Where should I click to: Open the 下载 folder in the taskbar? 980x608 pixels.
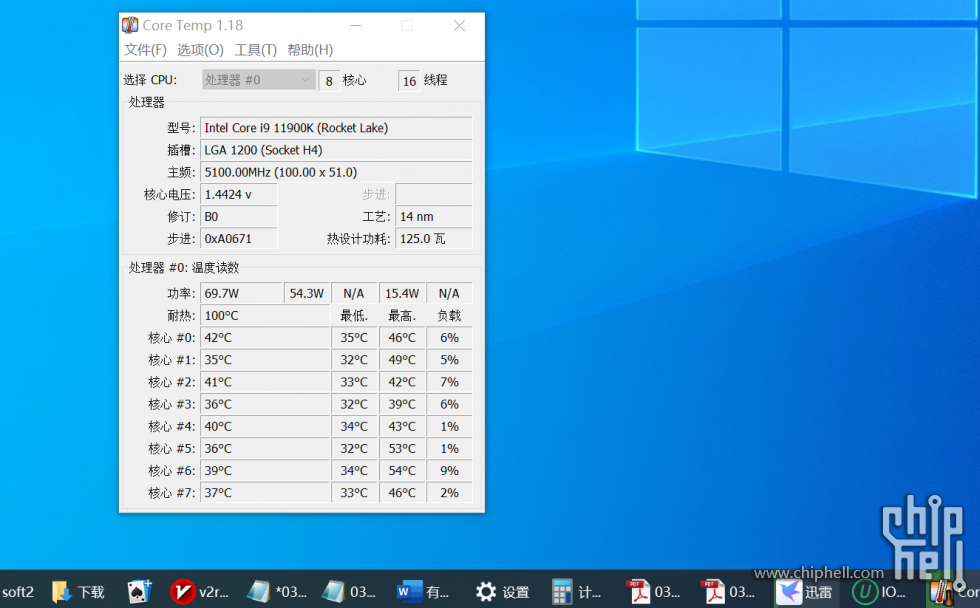(x=78, y=591)
